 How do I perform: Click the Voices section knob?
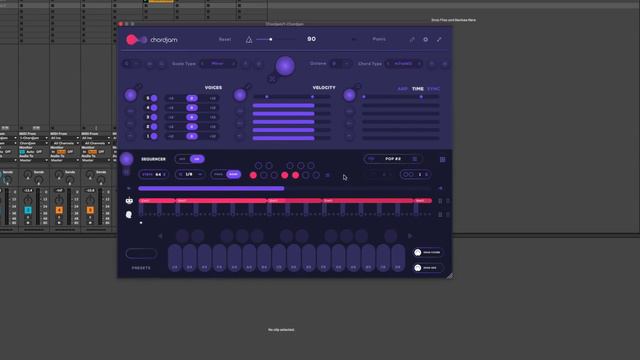[131, 95]
